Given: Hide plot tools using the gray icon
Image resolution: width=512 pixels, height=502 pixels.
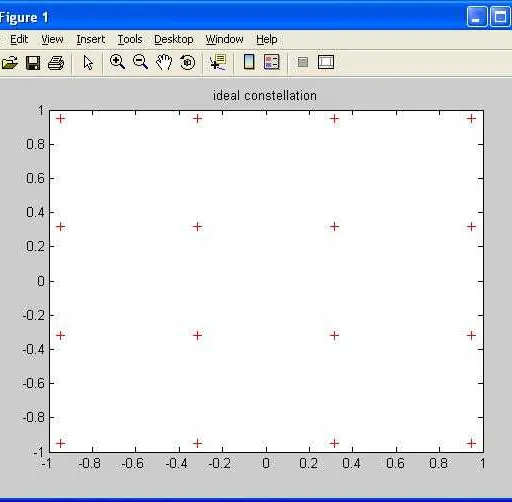Looking at the screenshot, I should 303,62.
